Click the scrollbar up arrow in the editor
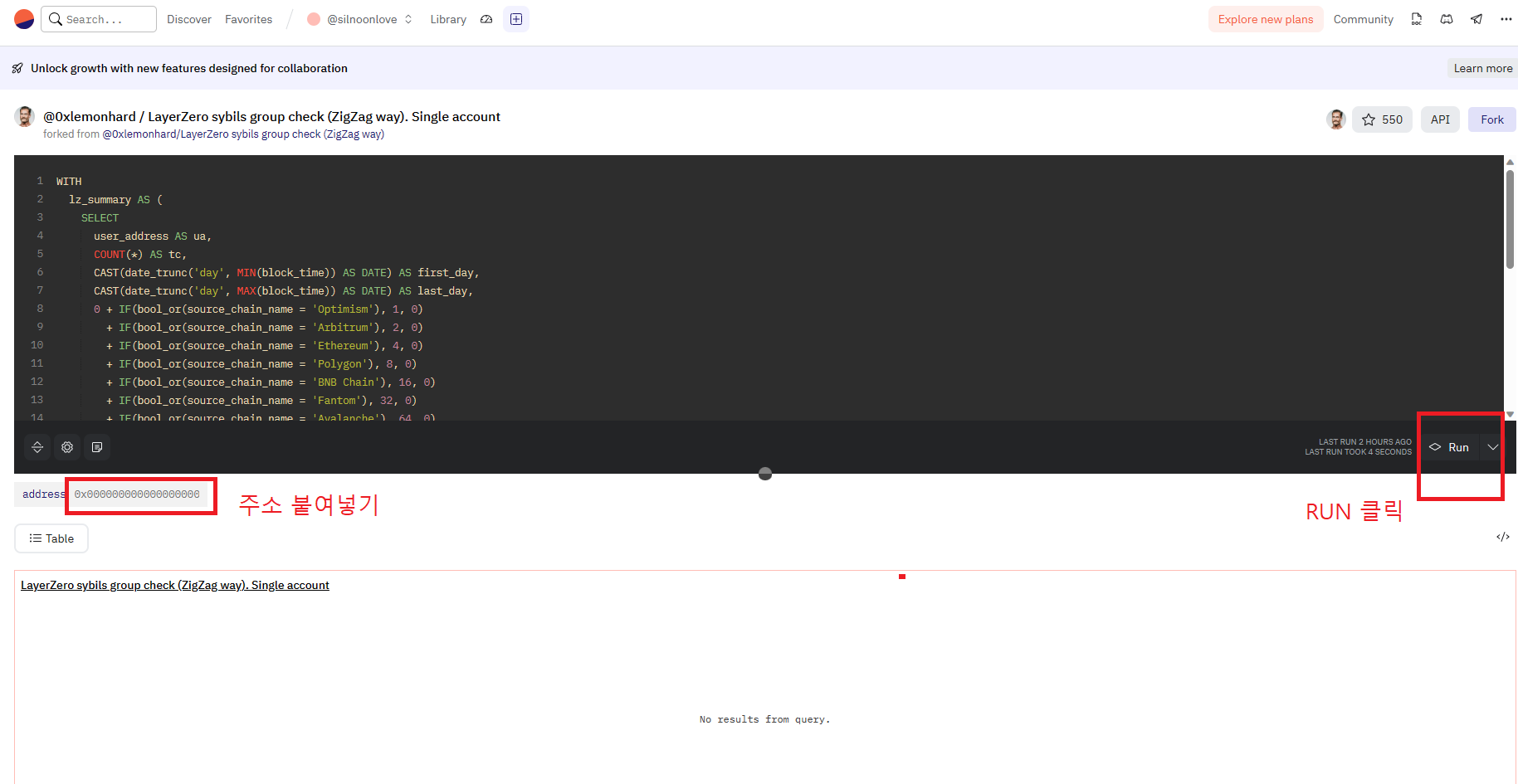Viewport: 1518px width, 784px height. [x=1510, y=163]
